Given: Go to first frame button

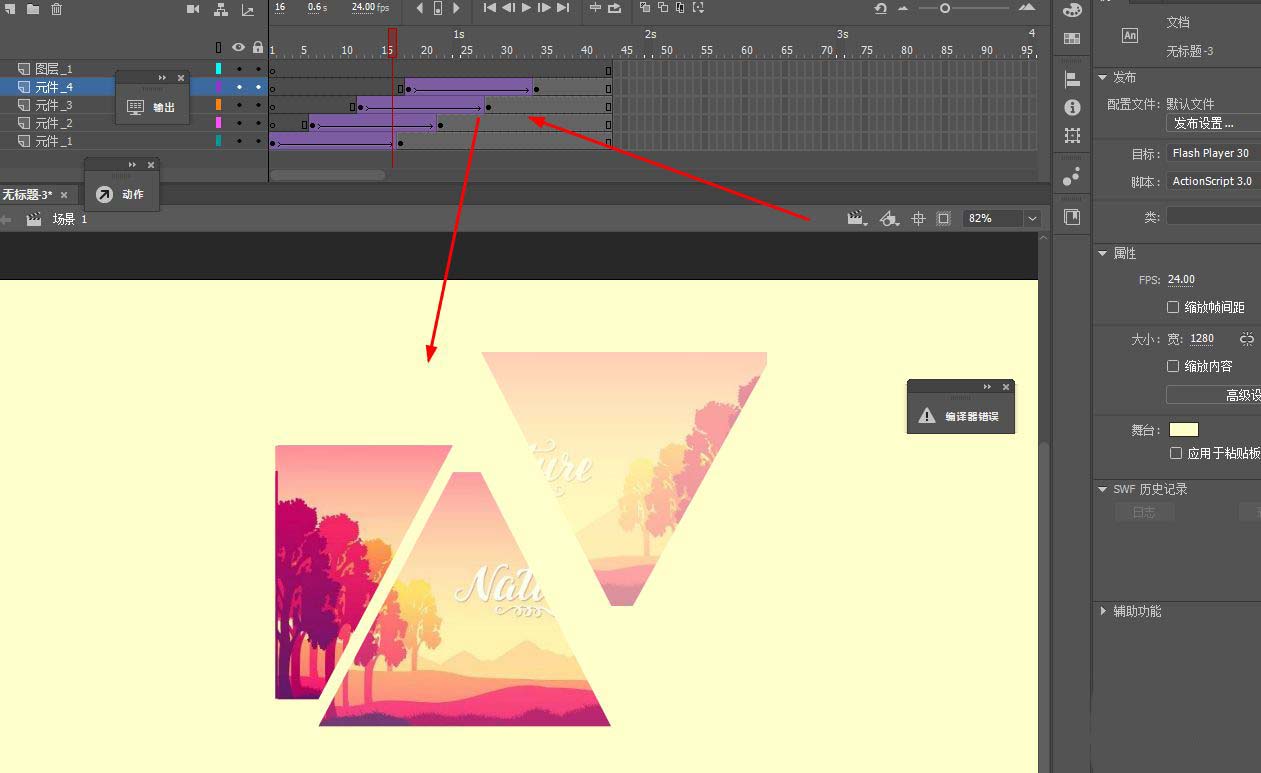Looking at the screenshot, I should tap(489, 8).
